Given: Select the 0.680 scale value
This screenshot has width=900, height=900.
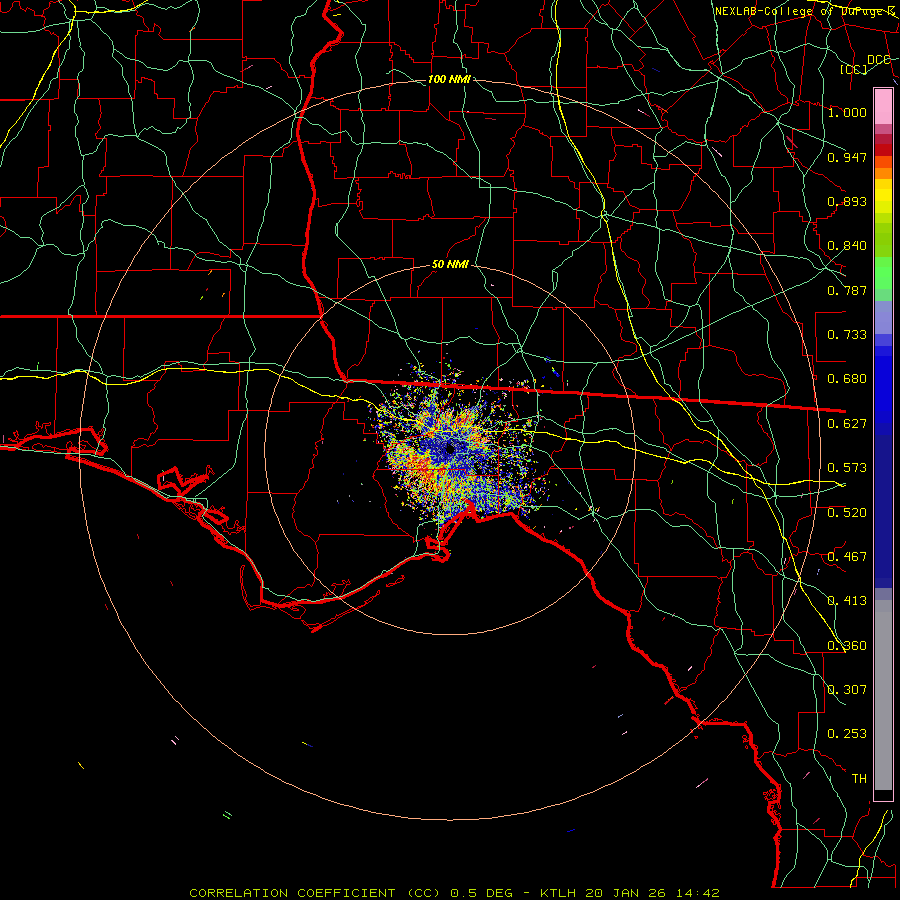Looking at the screenshot, I should tap(847, 379).
